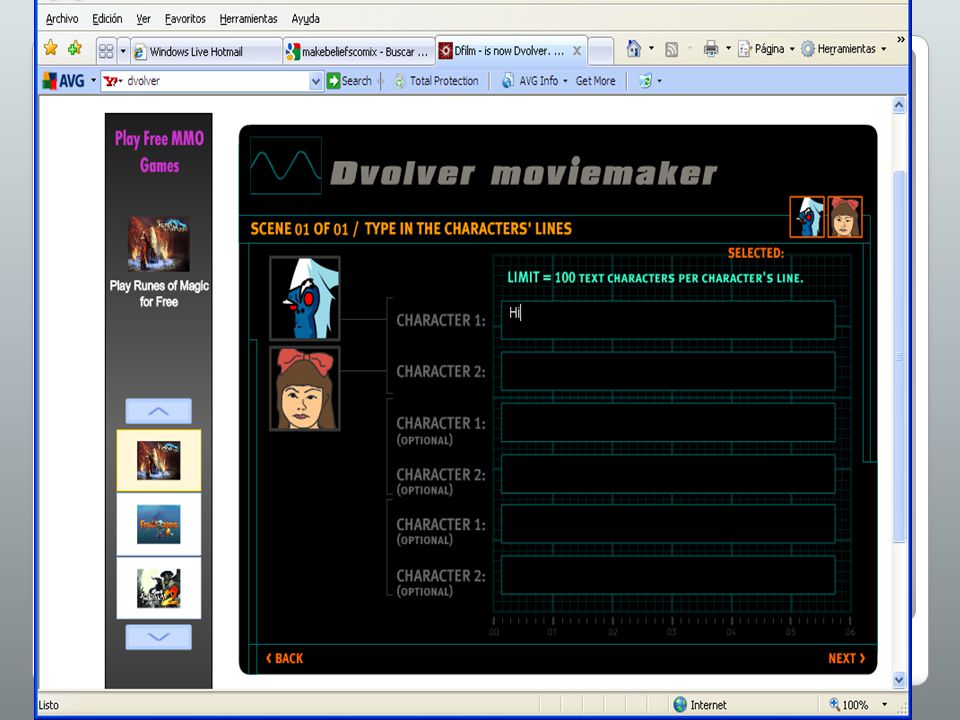Expand the Home button dropdown arrow
960x720 pixels.
(651, 48)
